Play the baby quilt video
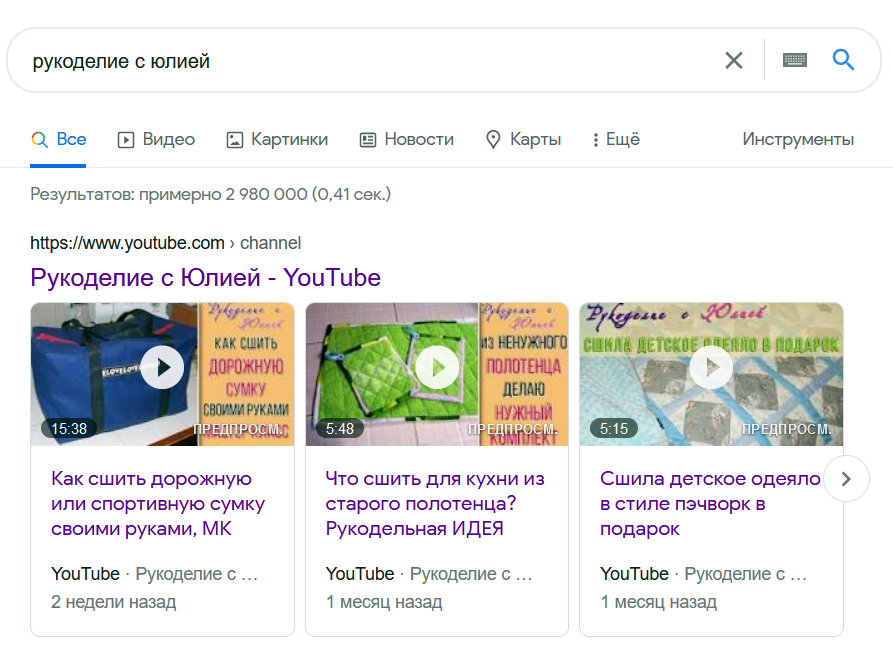Image resolution: width=893 pixels, height=670 pixels. pyautogui.click(x=711, y=367)
